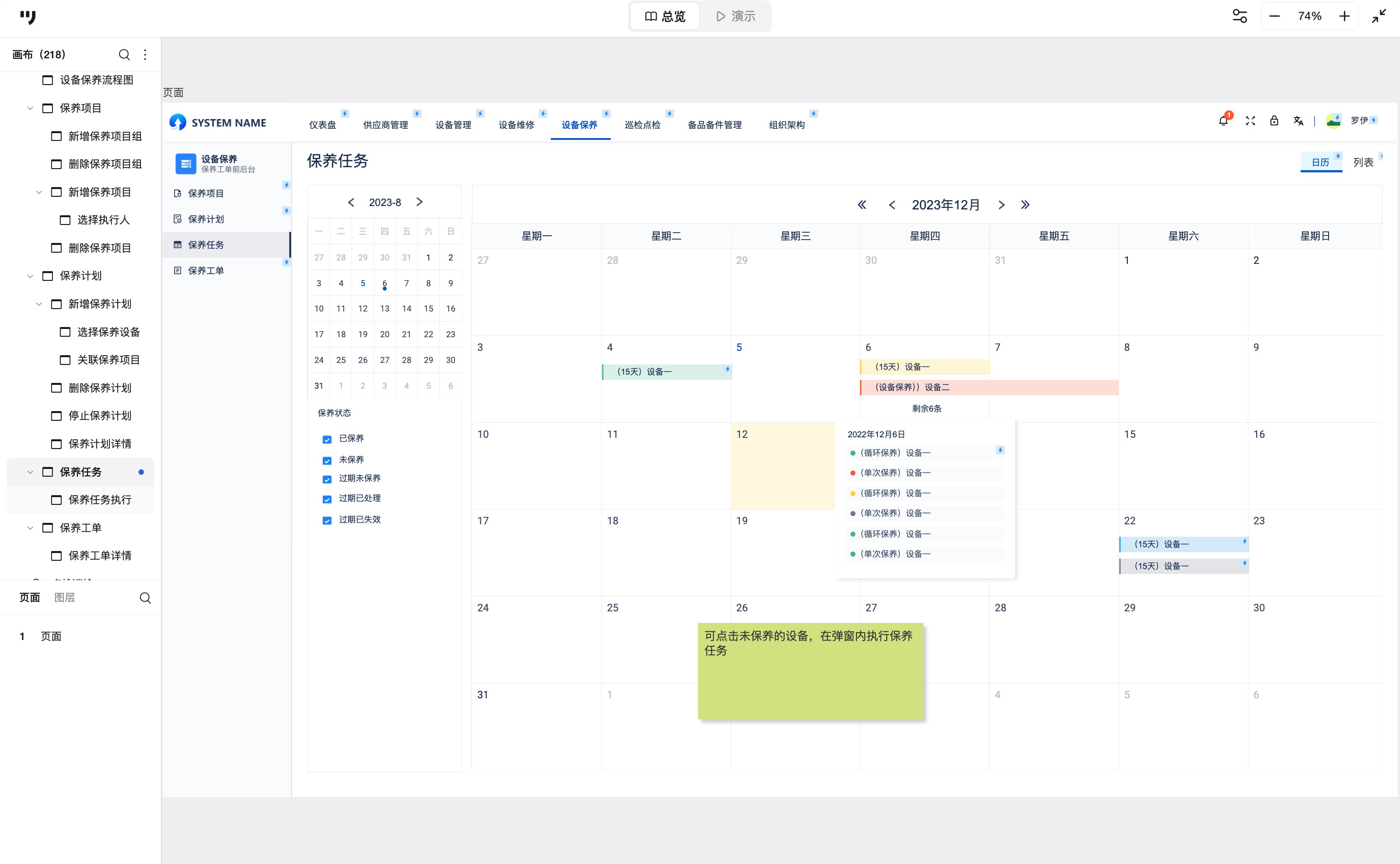Open the canvas more options menu
The image size is (1400, 864).
[145, 54]
